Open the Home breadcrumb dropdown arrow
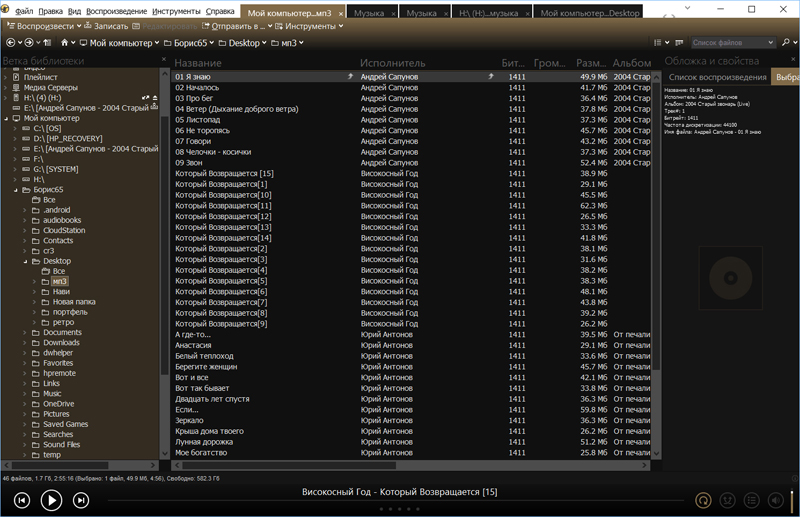Viewport: 800px width, 517px height. pos(73,43)
